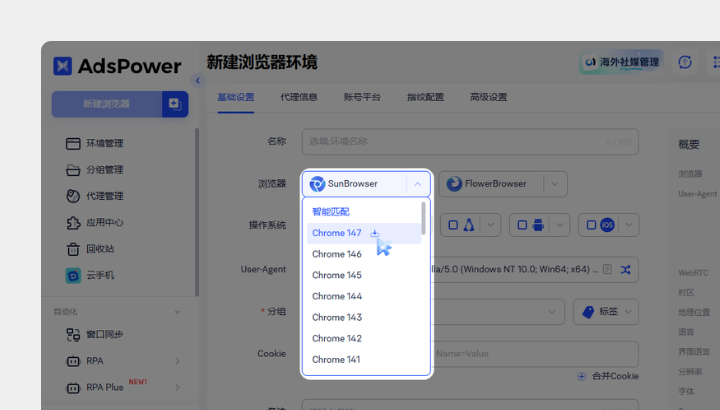Click the update icon in the header
Image resolution: width=720 pixels, height=410 pixels.
pos(685,62)
